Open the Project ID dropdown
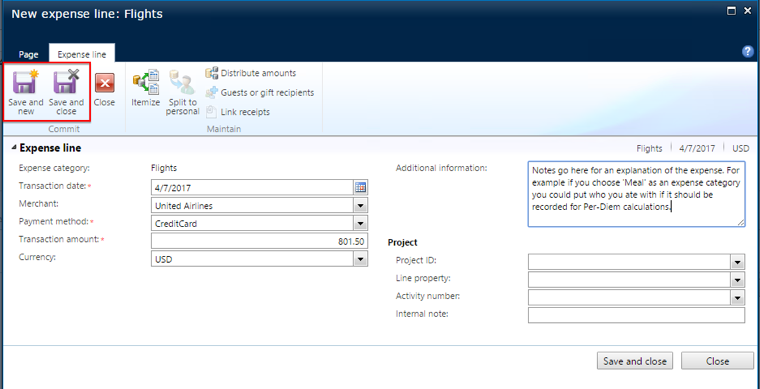This screenshot has height=389, width=760. pos(738,263)
